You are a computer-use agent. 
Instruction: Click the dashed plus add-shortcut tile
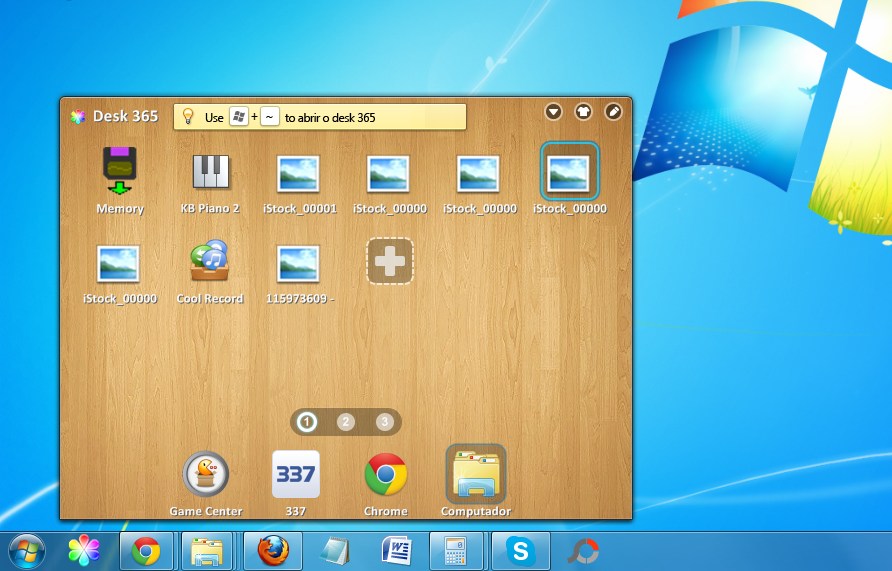coord(390,261)
